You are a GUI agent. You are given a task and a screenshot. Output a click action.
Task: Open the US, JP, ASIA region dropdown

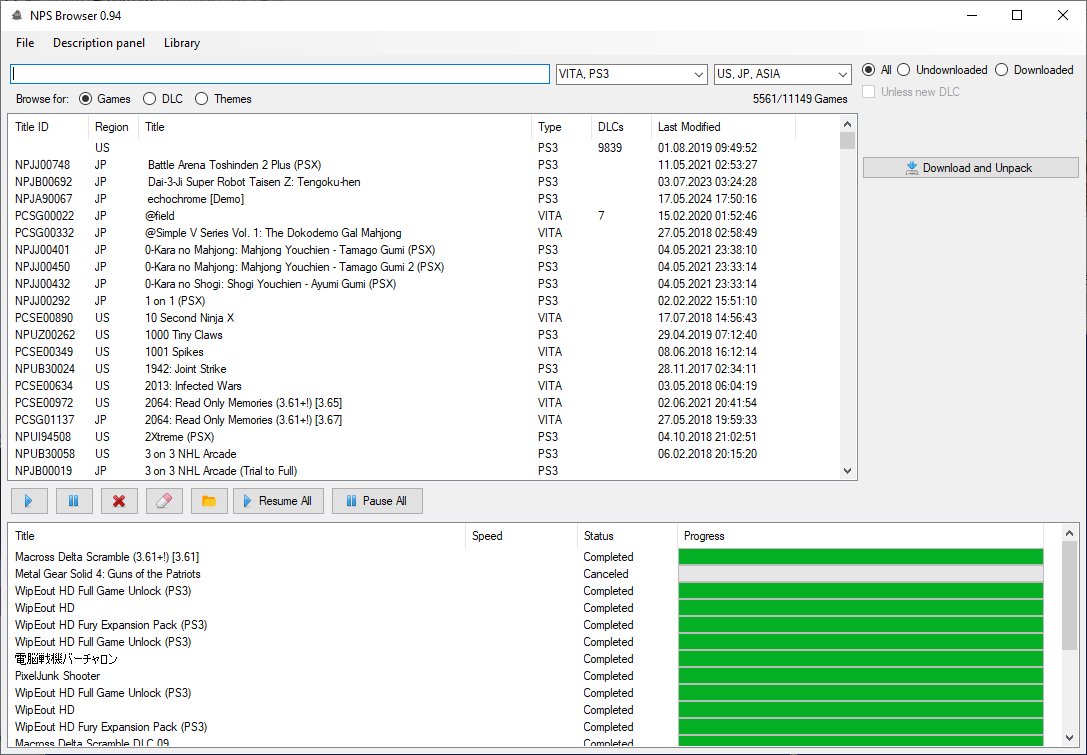(783, 74)
